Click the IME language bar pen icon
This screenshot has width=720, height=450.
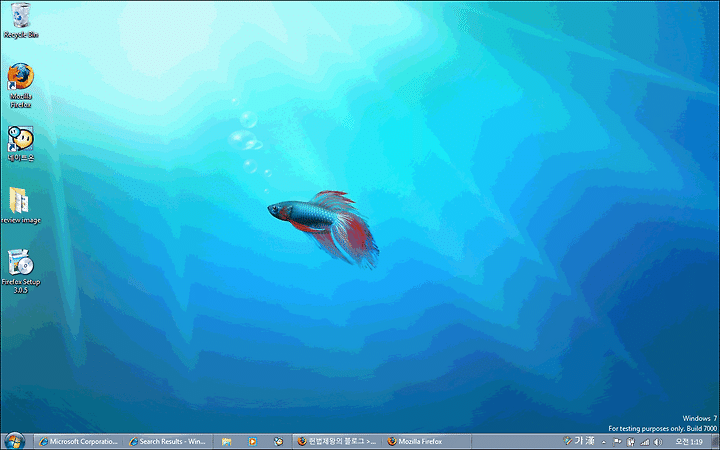coord(568,441)
